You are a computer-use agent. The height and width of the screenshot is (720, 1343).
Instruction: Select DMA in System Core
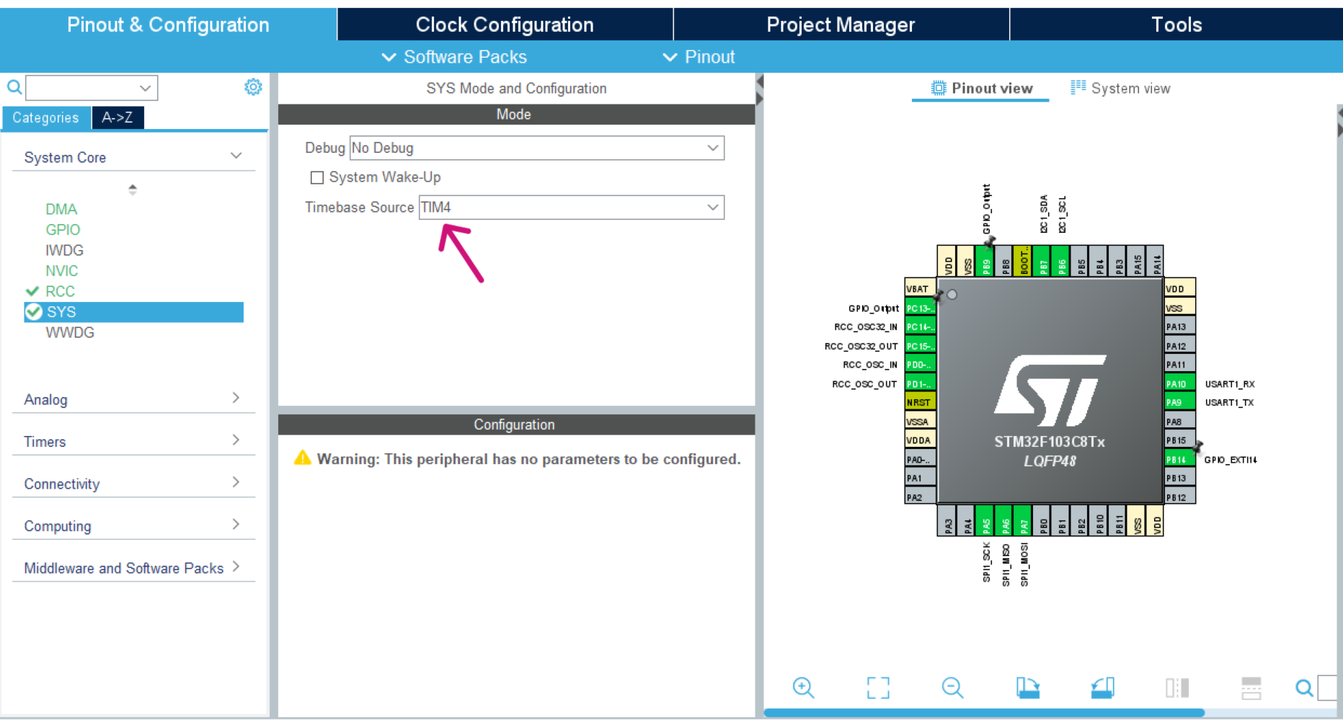tap(61, 209)
